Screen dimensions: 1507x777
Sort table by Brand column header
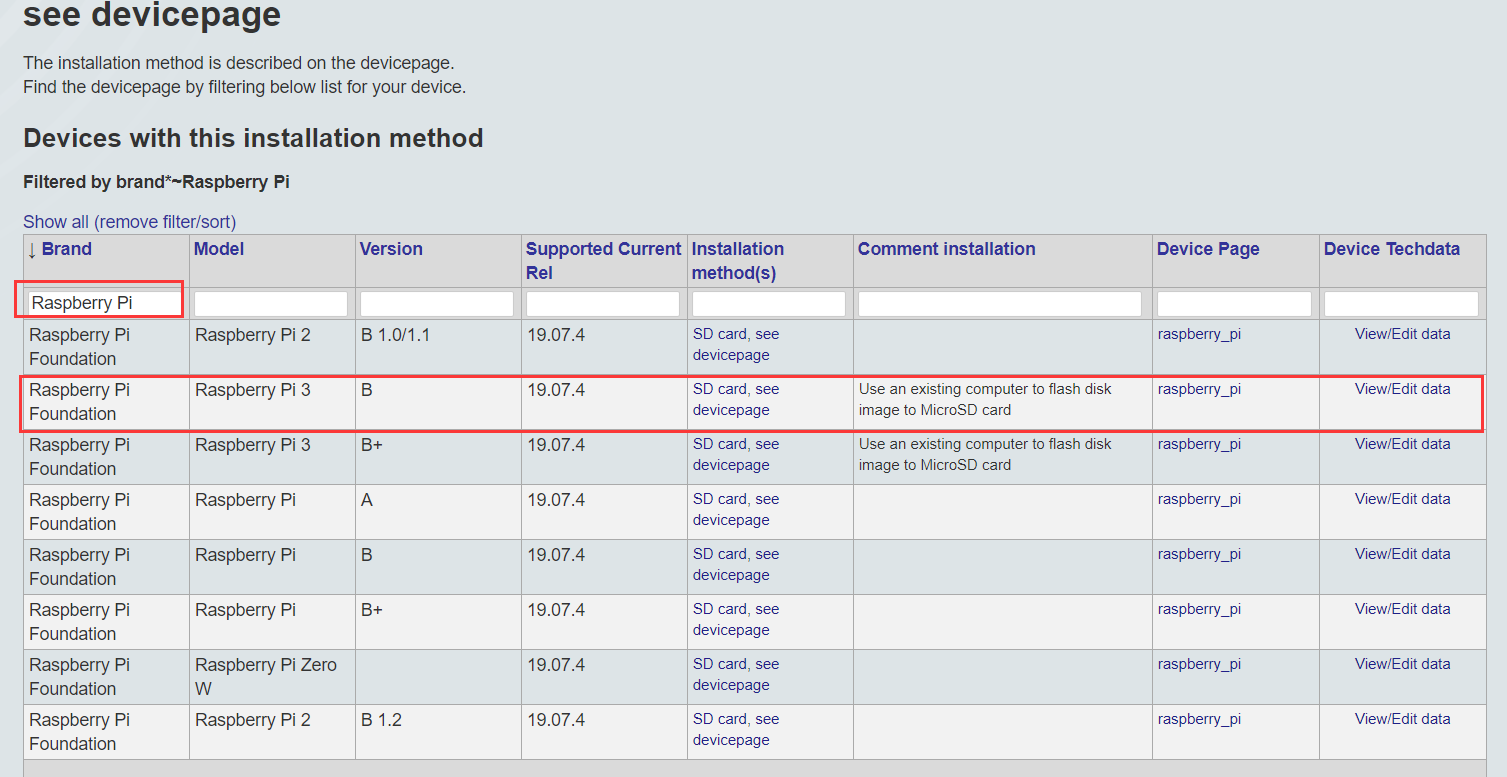[x=66, y=249]
